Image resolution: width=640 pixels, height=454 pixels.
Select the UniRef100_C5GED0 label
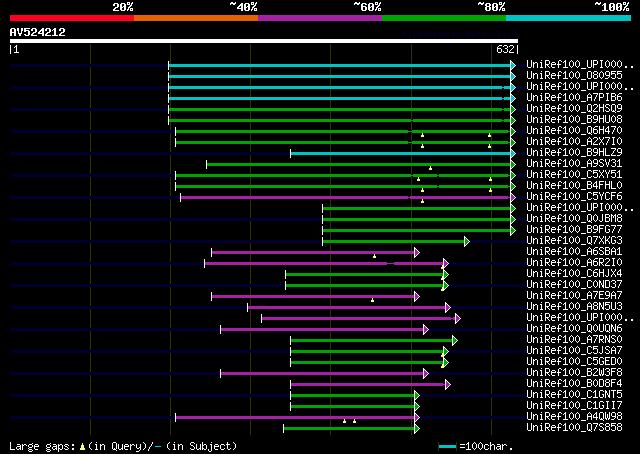574,362
